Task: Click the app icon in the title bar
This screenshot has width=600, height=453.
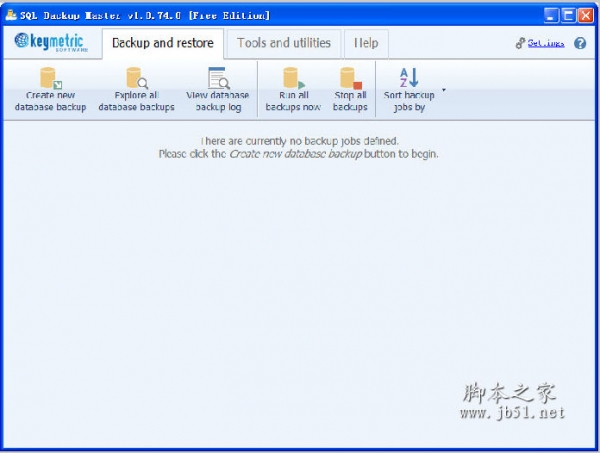Action: click(x=11, y=15)
